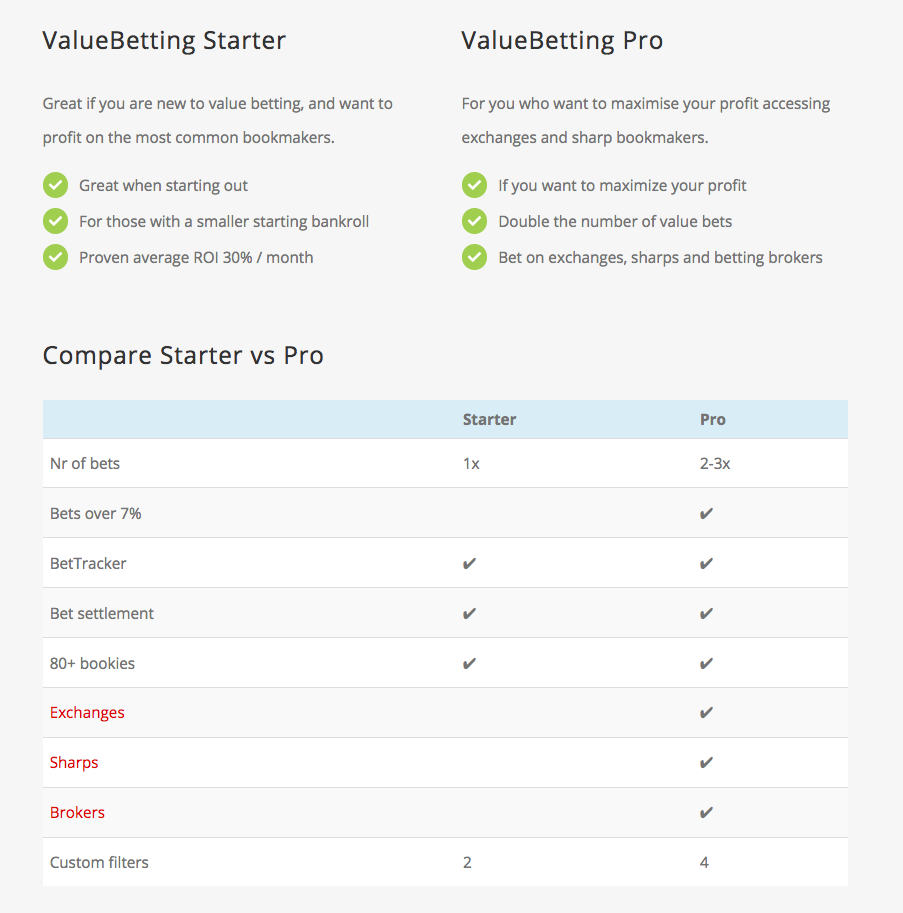The image size is (903, 913).
Task: Select the ValueBetting Starter heading
Action: point(164,41)
